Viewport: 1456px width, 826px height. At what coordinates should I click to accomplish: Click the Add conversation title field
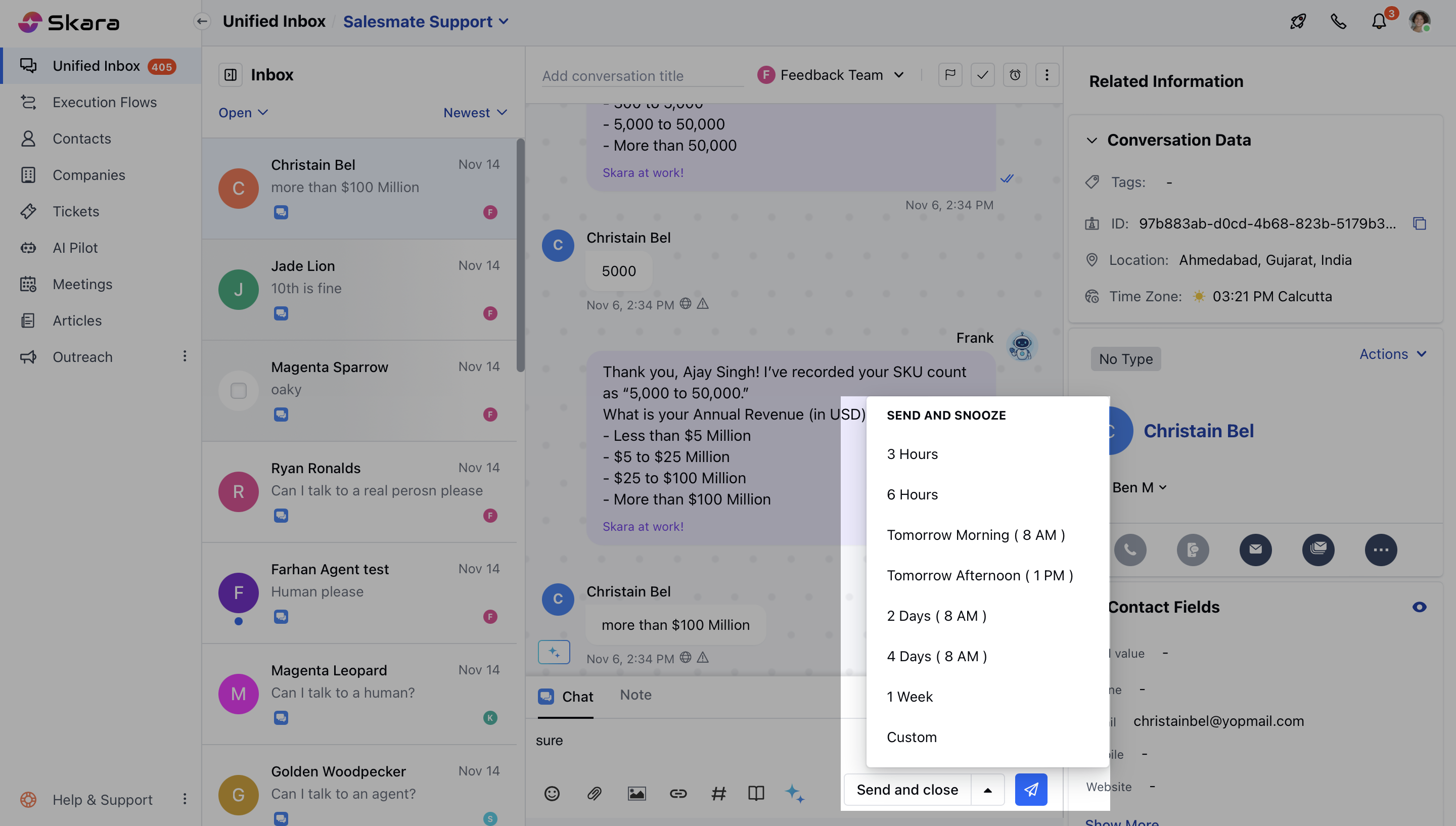click(x=641, y=76)
